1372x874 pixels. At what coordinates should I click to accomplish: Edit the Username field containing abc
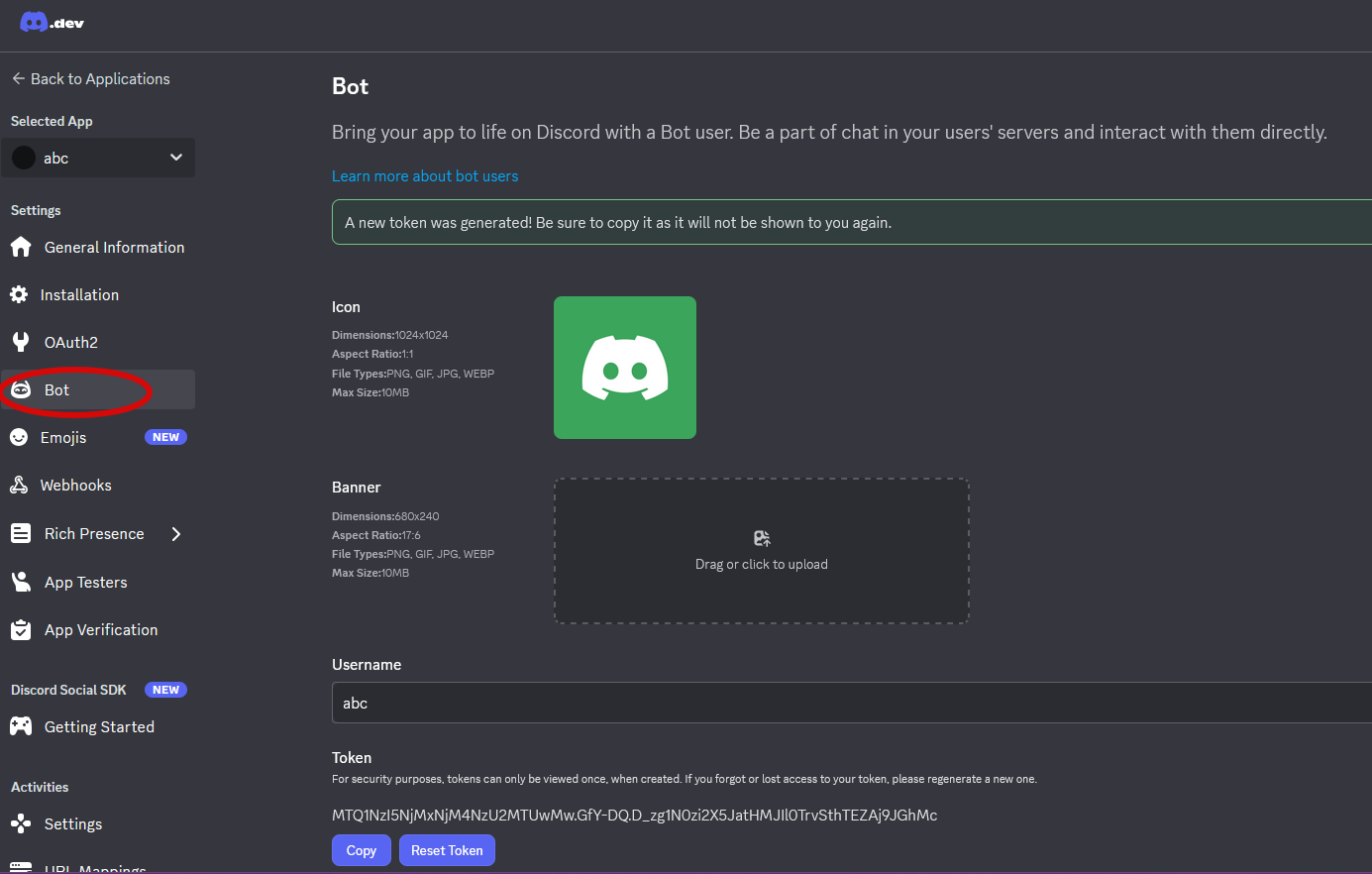click(693, 703)
